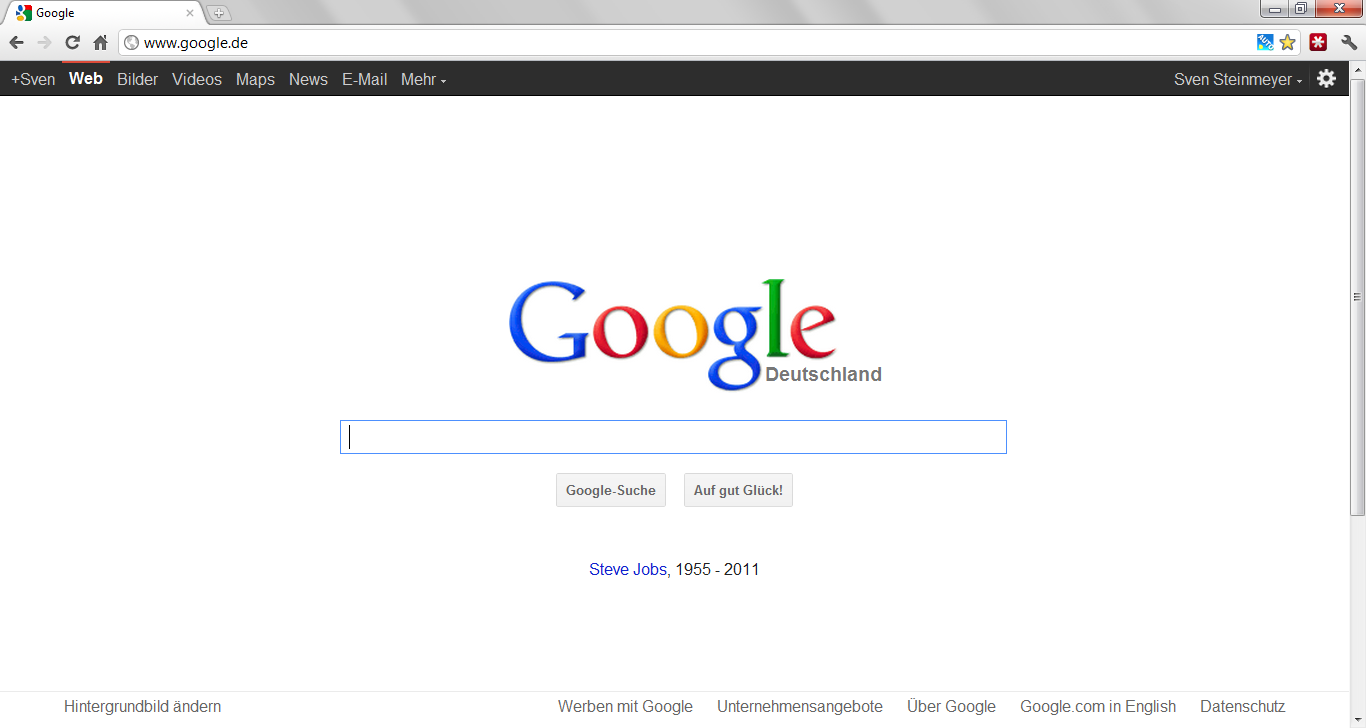This screenshot has height=728, width=1366.
Task: Open a new tab with the plus button
Action: [x=219, y=13]
